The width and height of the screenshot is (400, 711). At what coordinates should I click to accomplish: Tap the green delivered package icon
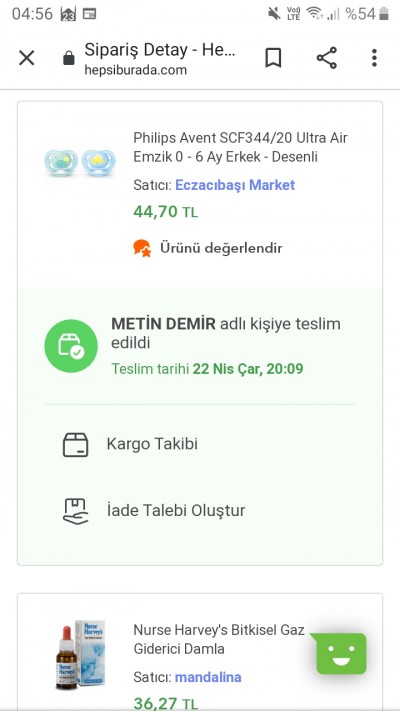pyautogui.click(x=71, y=346)
